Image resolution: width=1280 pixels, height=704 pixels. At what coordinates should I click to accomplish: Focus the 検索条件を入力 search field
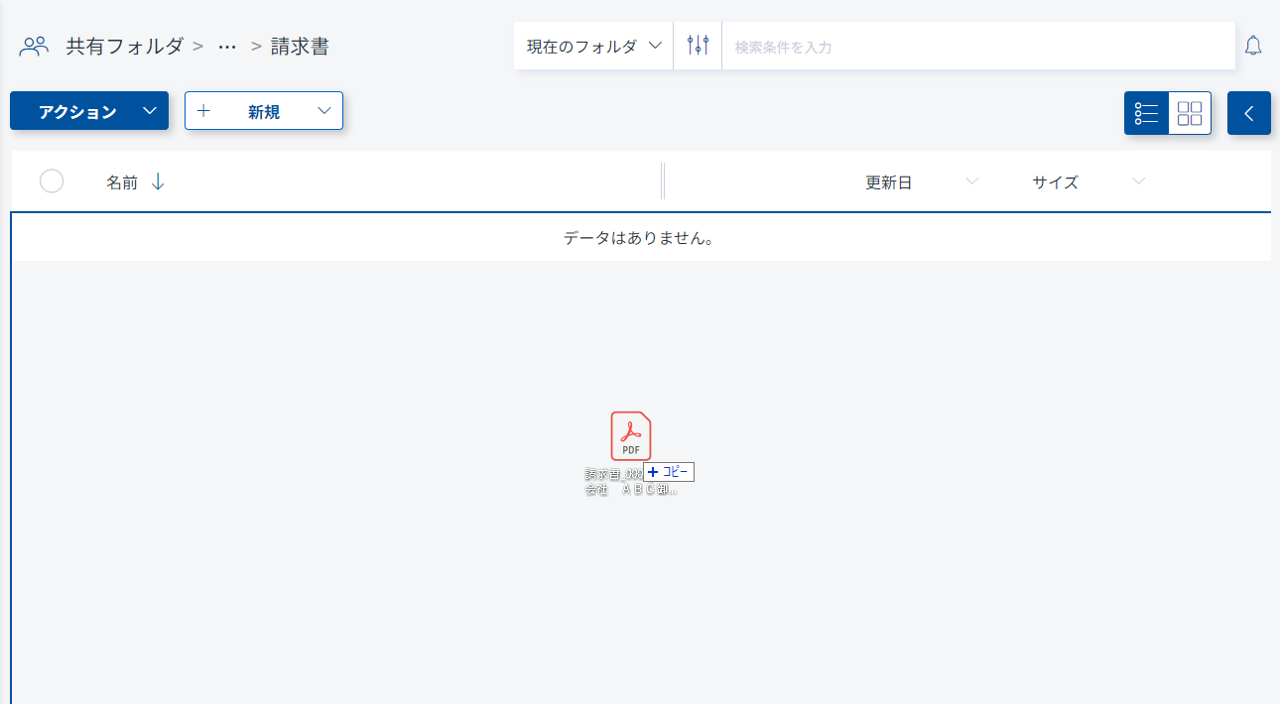977,46
